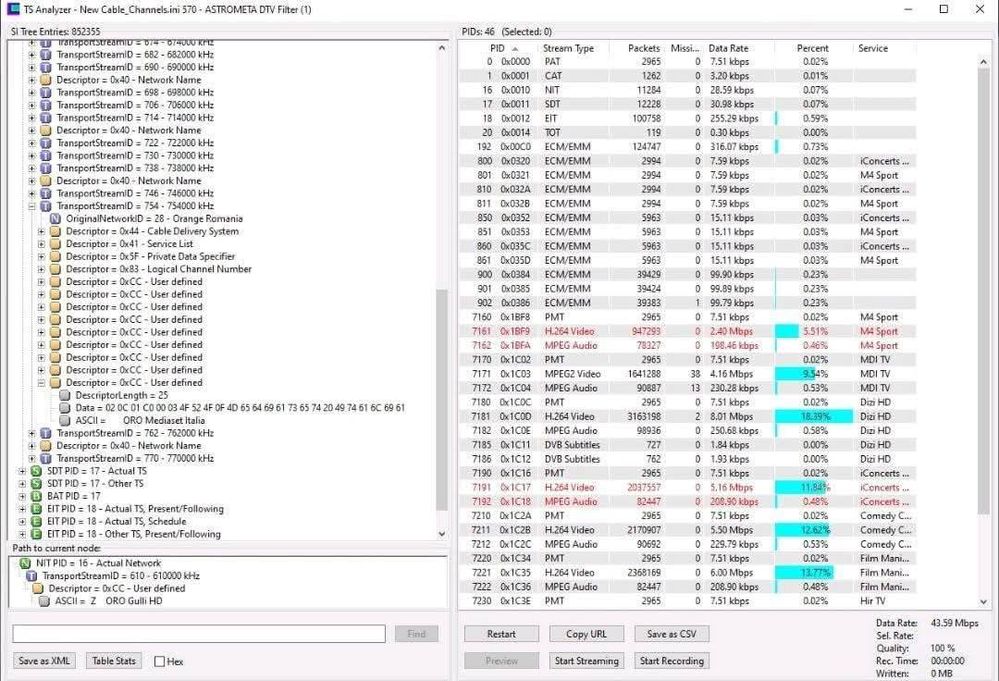Viewport: 999px width, 681px height.
Task: Click the EIT Actual TS, Schedule node icon
Action: click(36, 521)
